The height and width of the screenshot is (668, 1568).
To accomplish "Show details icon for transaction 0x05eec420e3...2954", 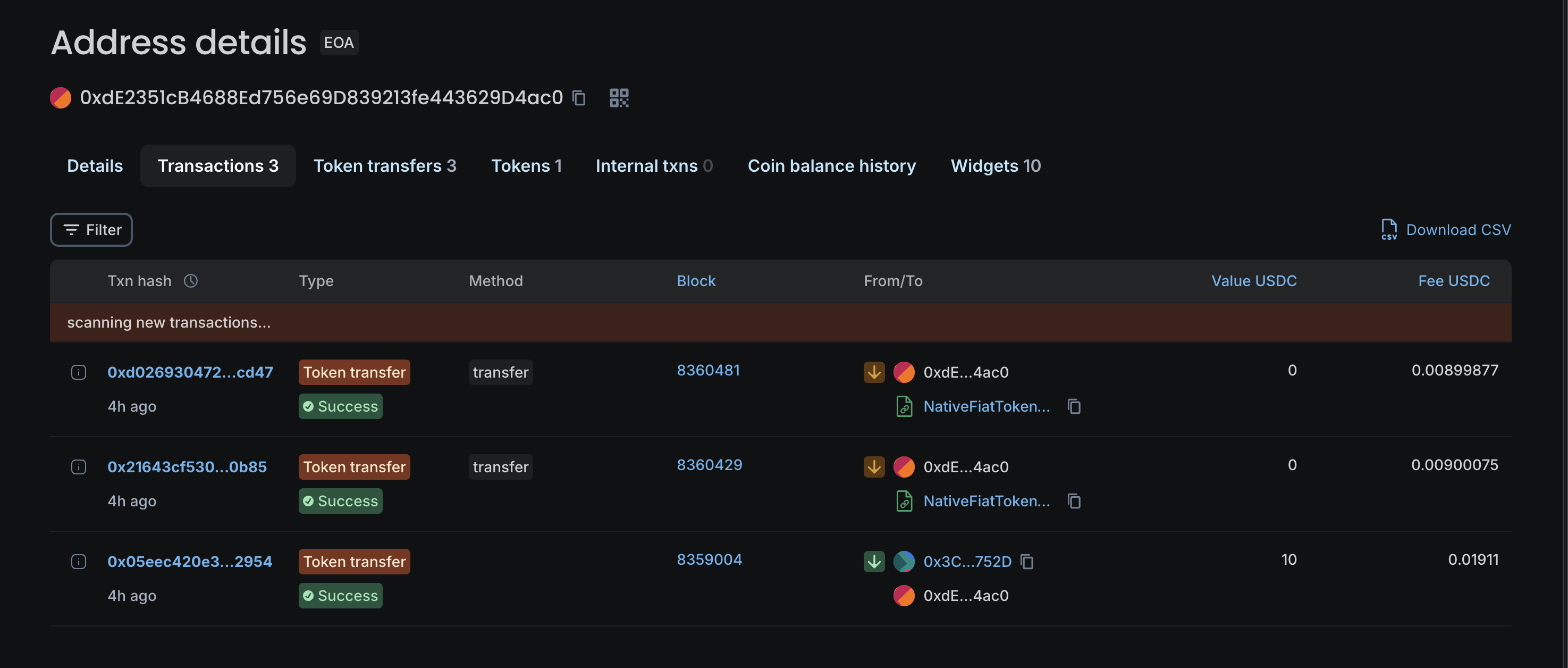I will point(79,562).
